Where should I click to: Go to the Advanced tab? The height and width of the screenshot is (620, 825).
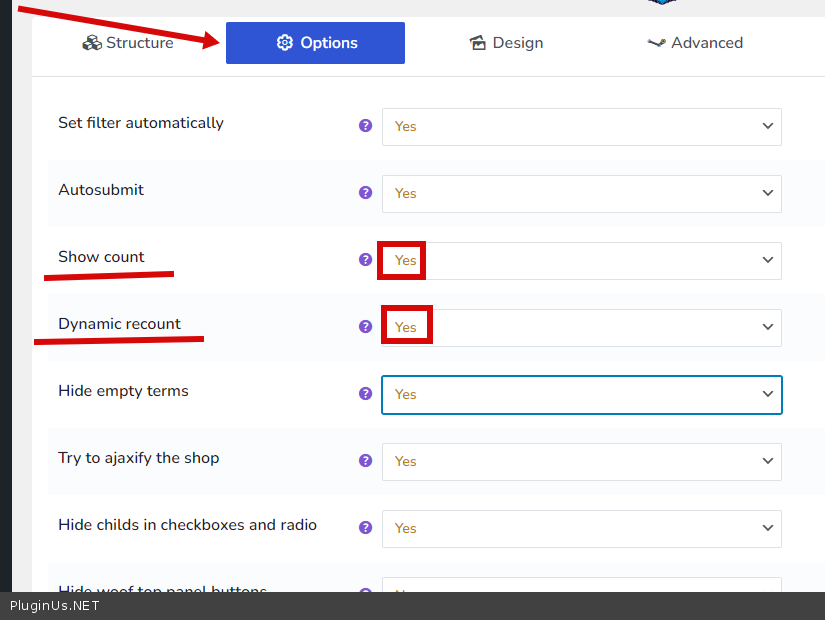pos(695,43)
